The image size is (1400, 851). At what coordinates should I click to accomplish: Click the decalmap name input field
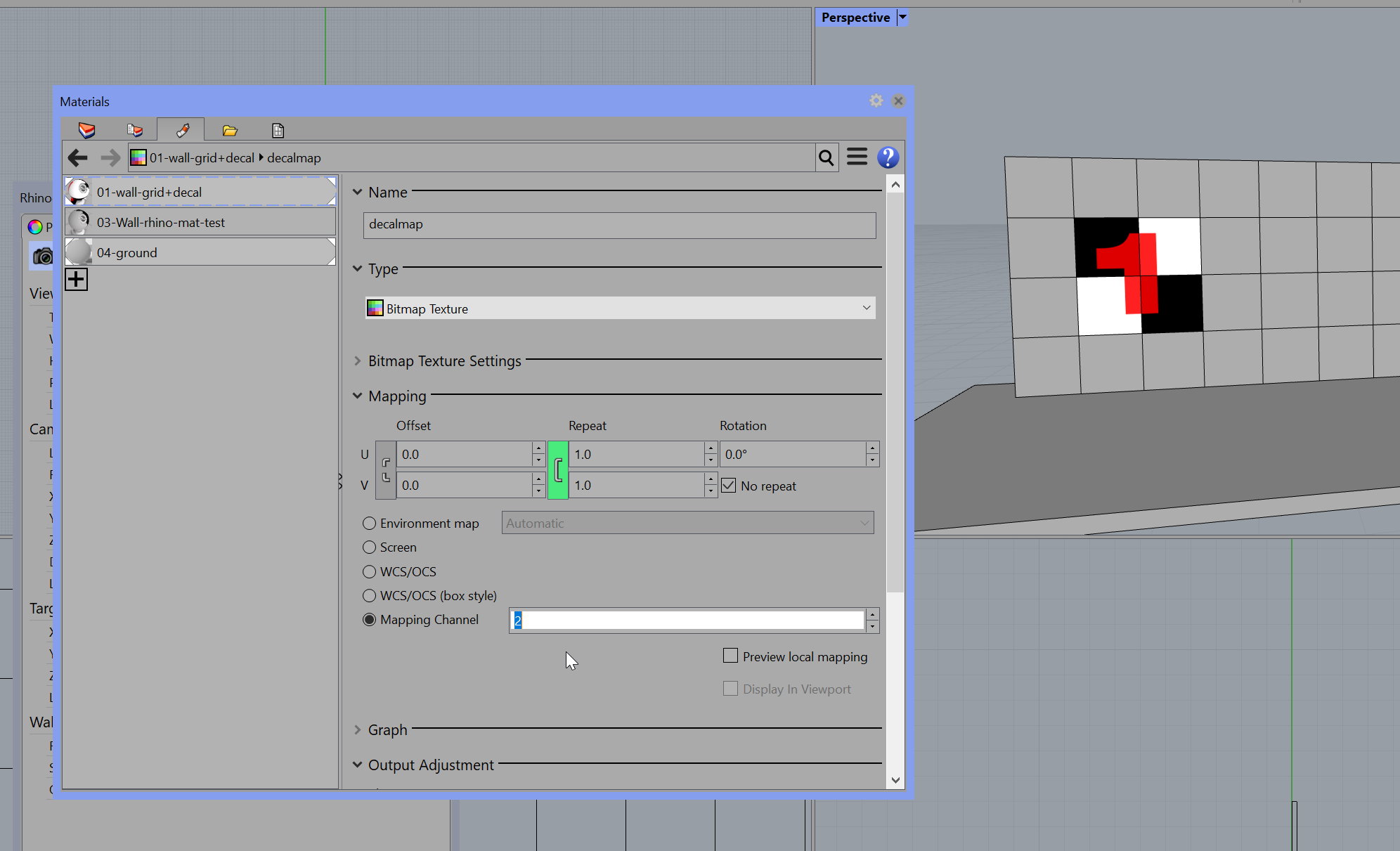click(x=619, y=225)
